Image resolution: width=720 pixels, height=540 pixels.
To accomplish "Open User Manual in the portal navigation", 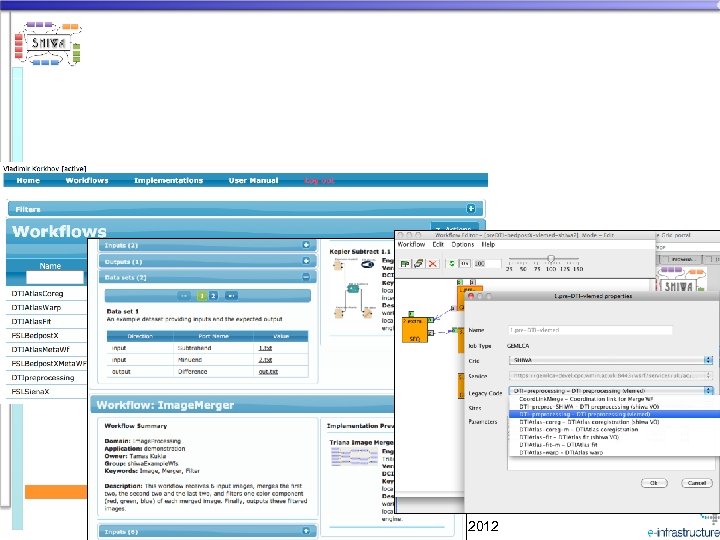I will point(253,180).
